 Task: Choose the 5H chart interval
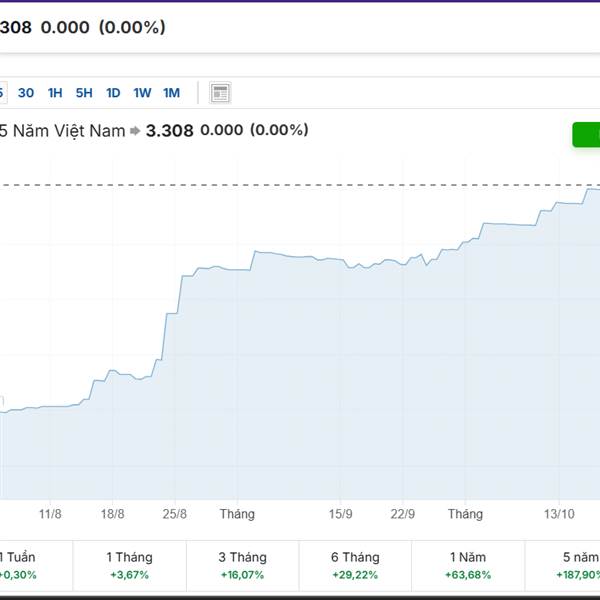(84, 93)
